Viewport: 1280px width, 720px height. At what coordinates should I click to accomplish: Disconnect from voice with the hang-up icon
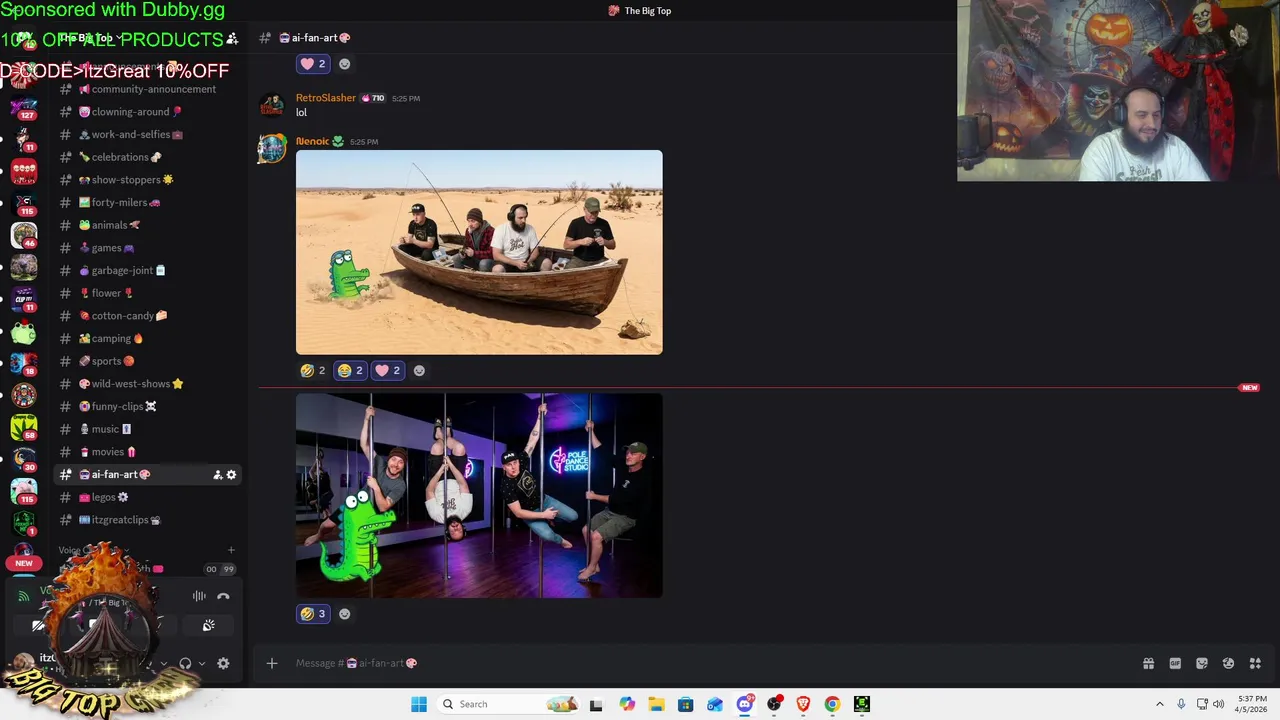coord(223,596)
